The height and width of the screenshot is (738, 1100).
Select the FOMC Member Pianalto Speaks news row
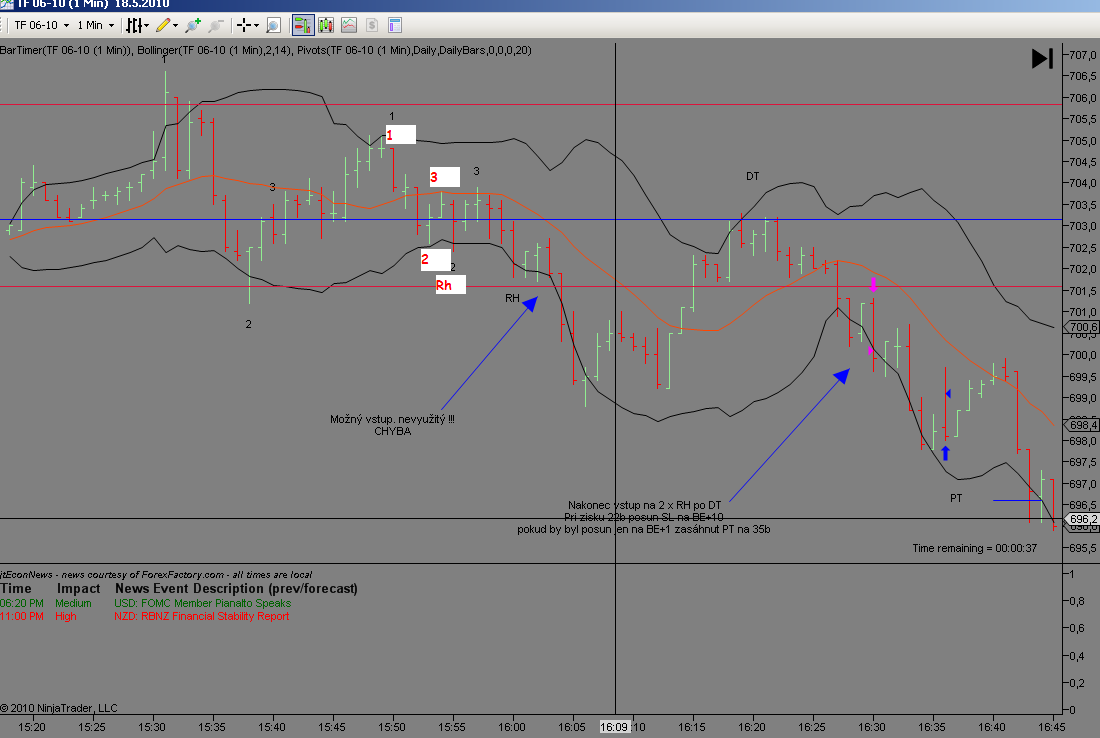(x=203, y=603)
